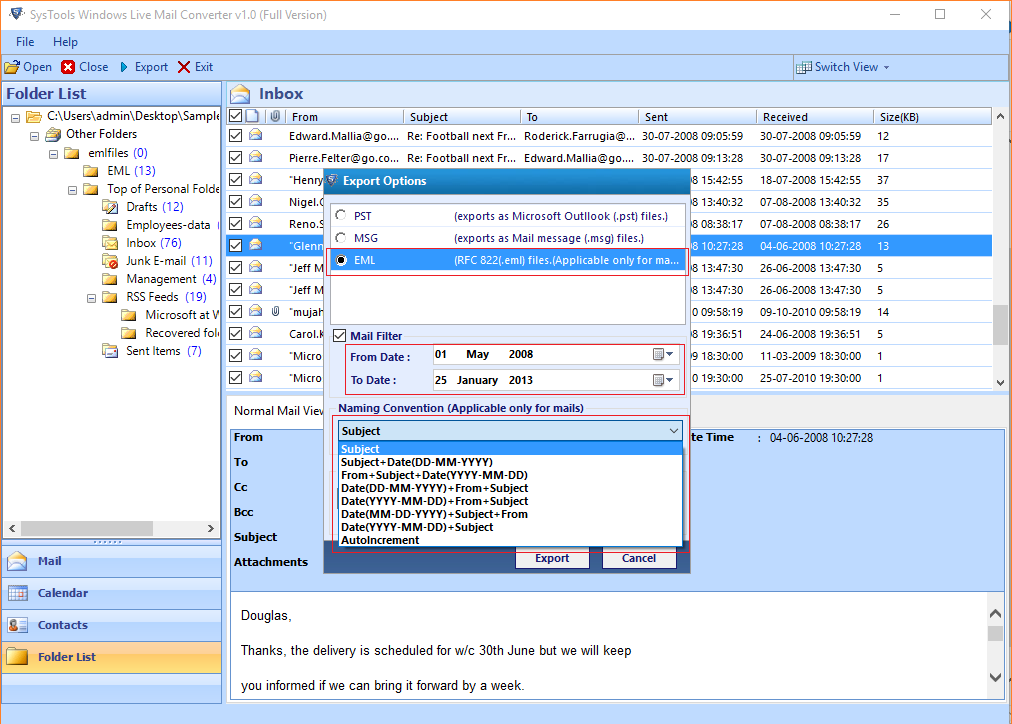1012x724 pixels.
Task: Click the red Close icon in toolbar
Action: click(x=68, y=67)
